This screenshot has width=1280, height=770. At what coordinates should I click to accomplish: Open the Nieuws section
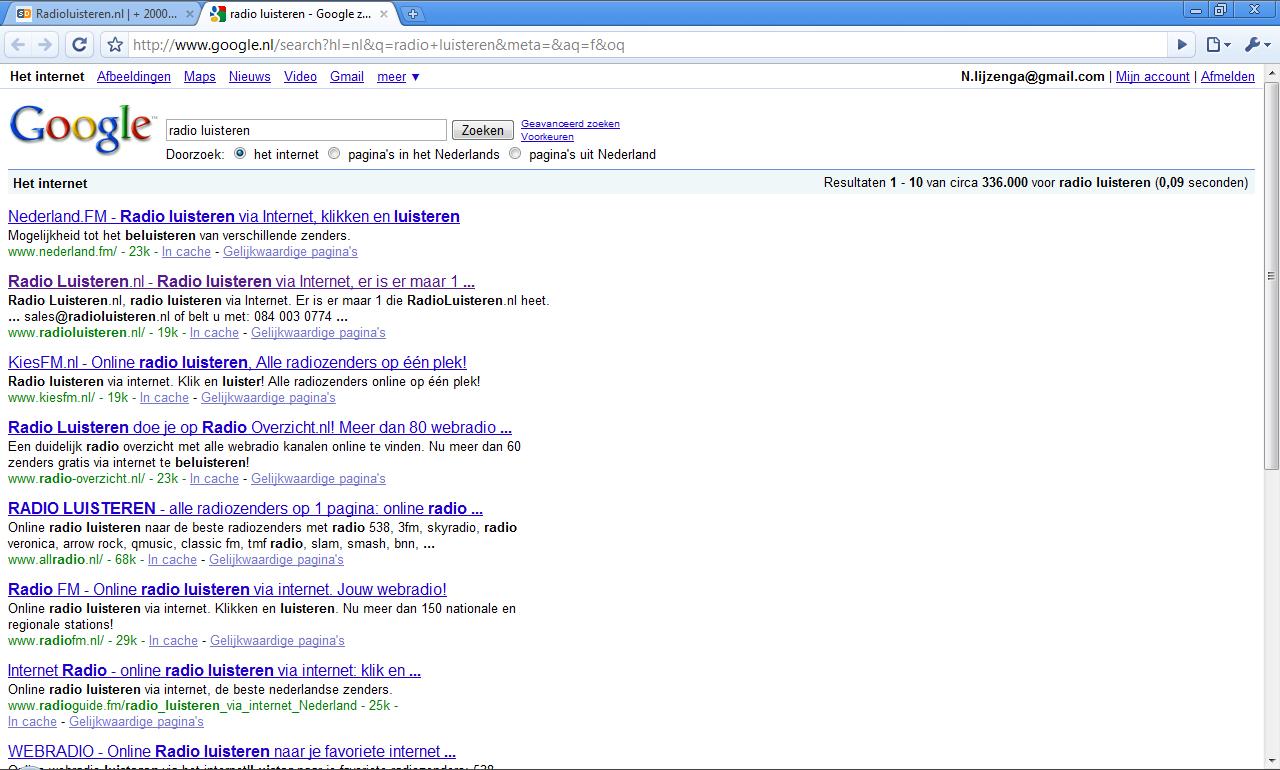coord(250,77)
